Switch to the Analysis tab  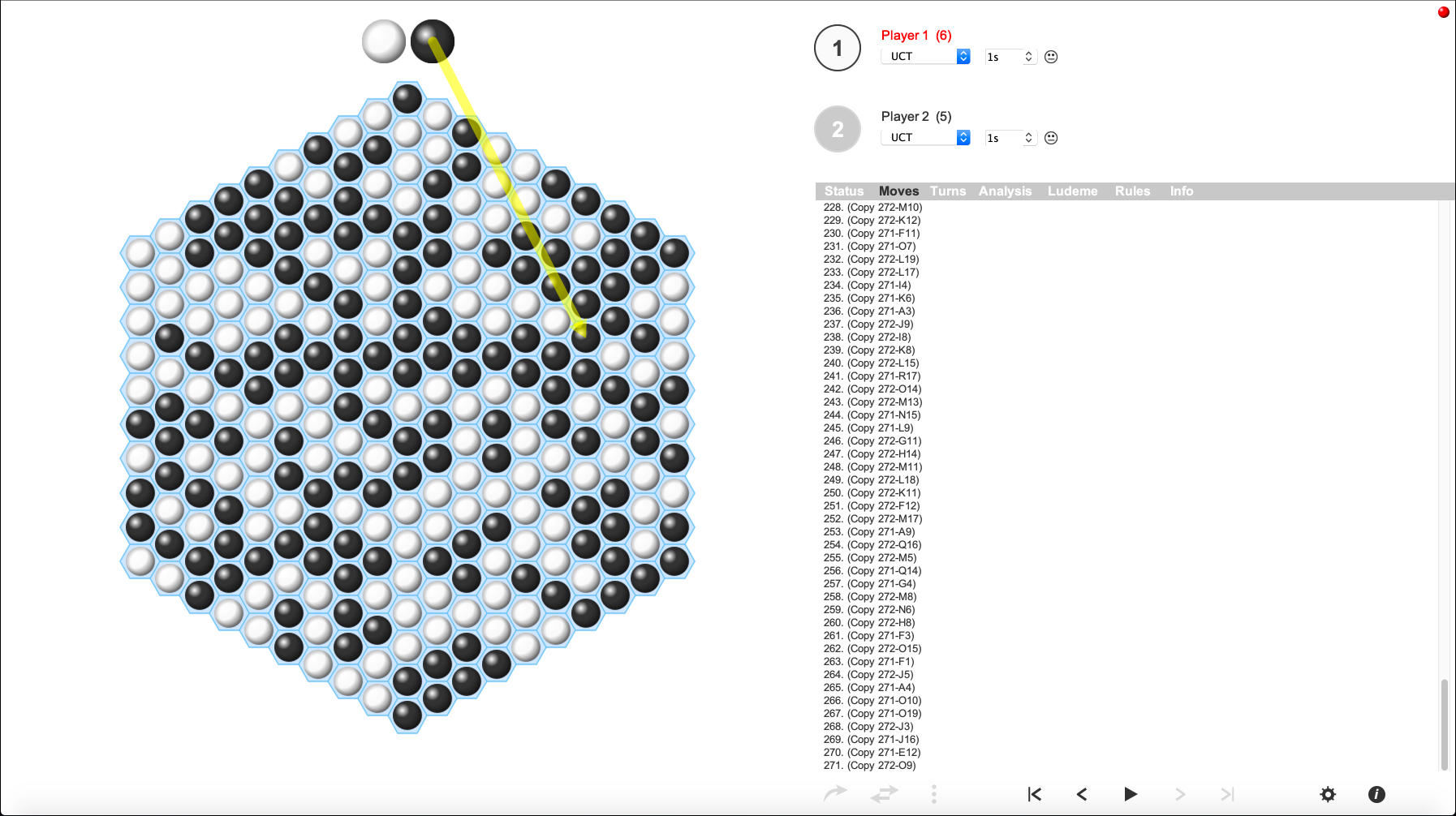pyautogui.click(x=1005, y=191)
